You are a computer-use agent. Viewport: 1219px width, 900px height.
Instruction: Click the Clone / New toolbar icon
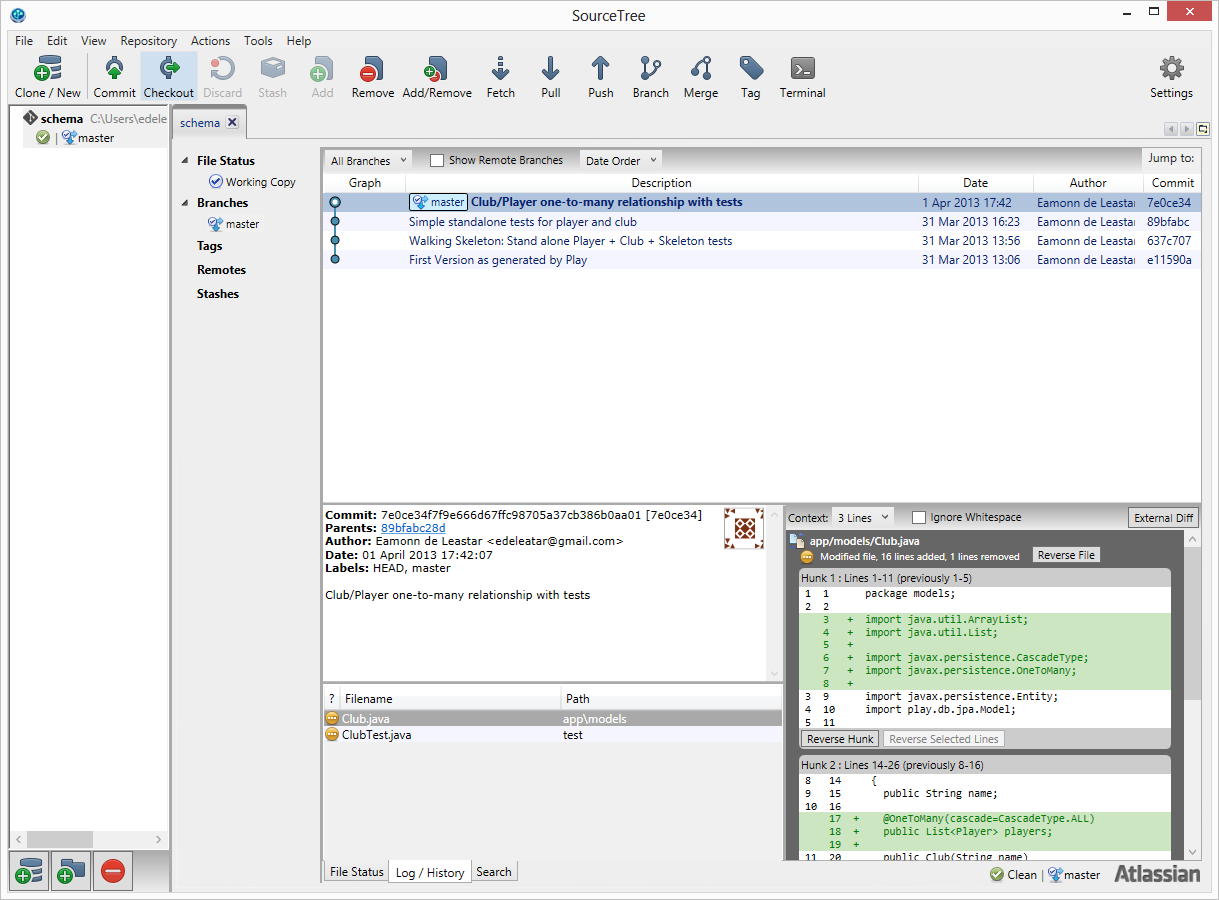coord(48,69)
